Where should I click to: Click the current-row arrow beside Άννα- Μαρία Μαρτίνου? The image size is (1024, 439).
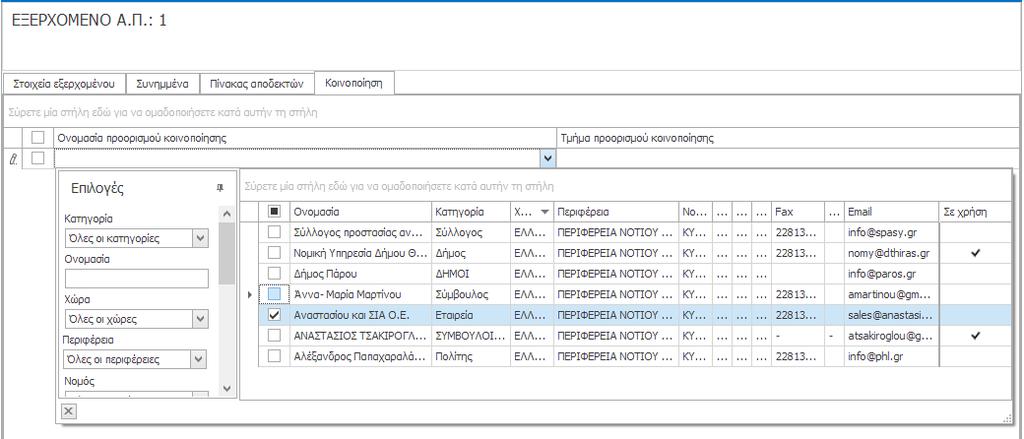tap(249, 295)
